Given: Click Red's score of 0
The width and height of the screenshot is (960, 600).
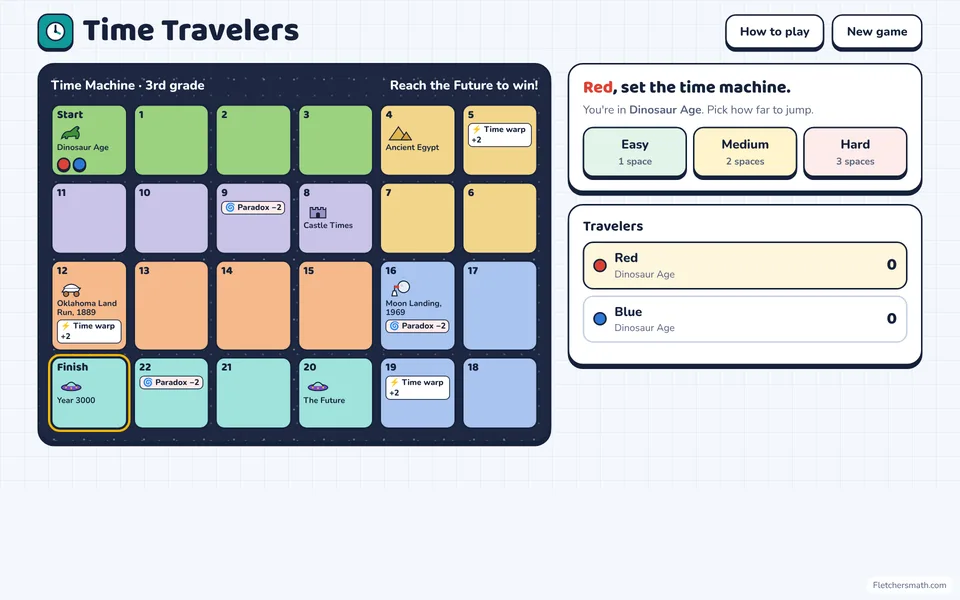Looking at the screenshot, I should tap(891, 264).
